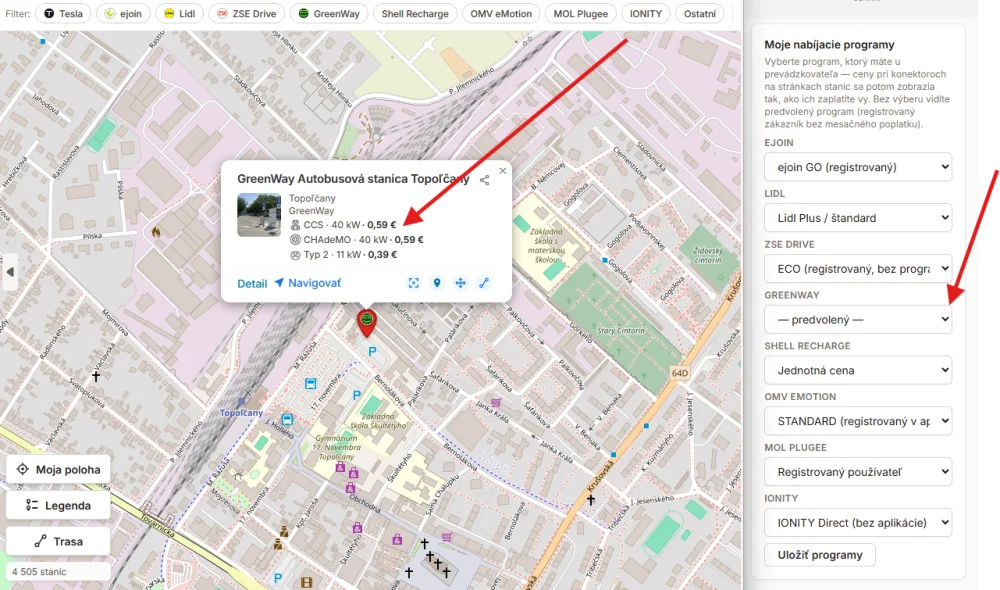Click the Navigovať arrow icon
The image size is (1000, 590).
tap(279, 283)
